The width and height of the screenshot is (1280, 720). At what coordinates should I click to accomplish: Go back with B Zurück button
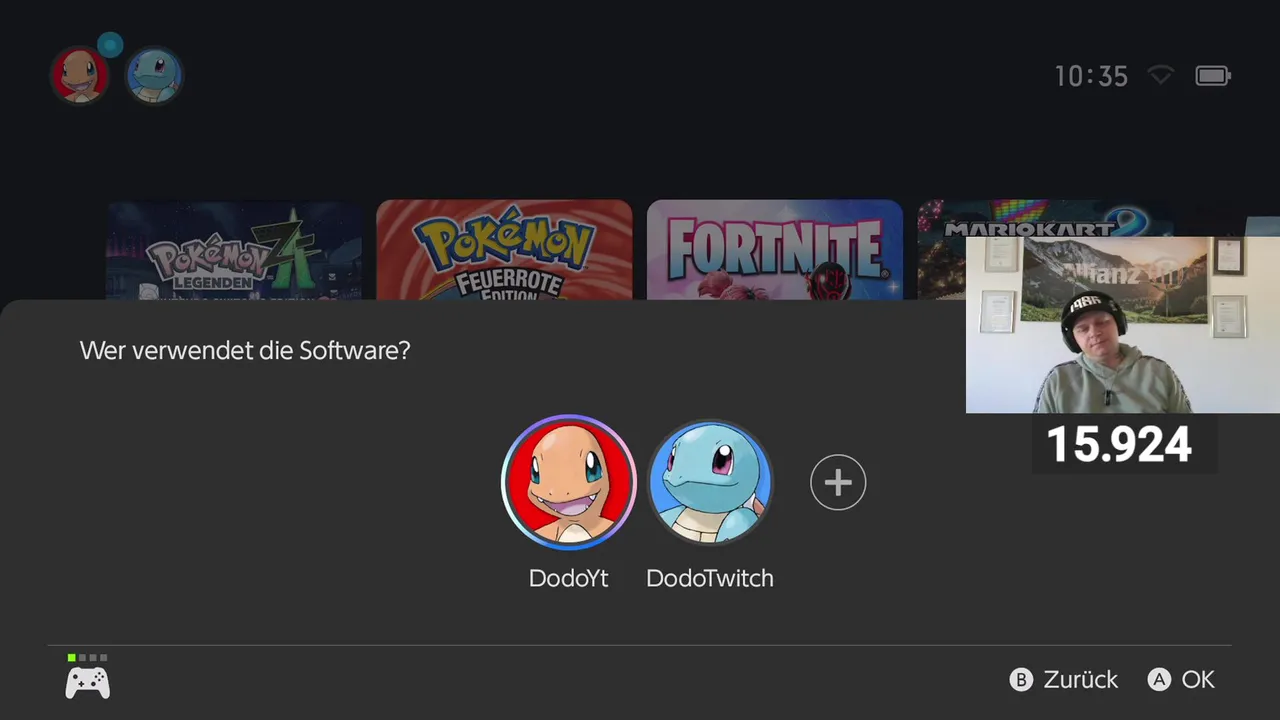click(1064, 680)
